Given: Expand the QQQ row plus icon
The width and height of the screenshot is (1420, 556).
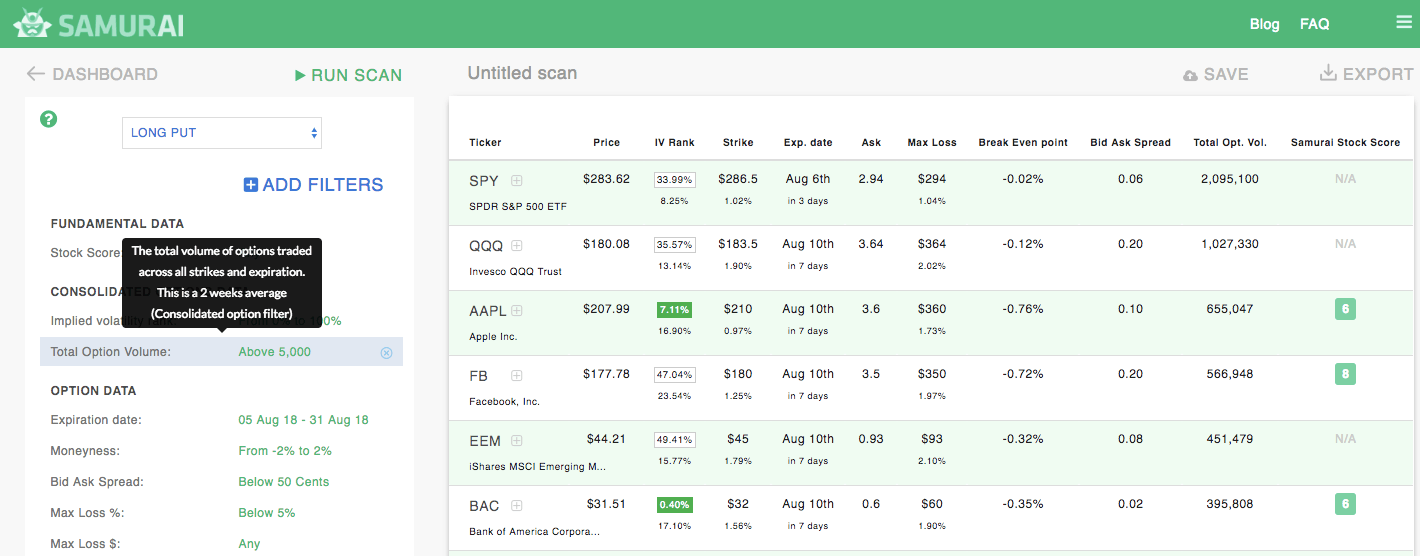Looking at the screenshot, I should coord(517,245).
